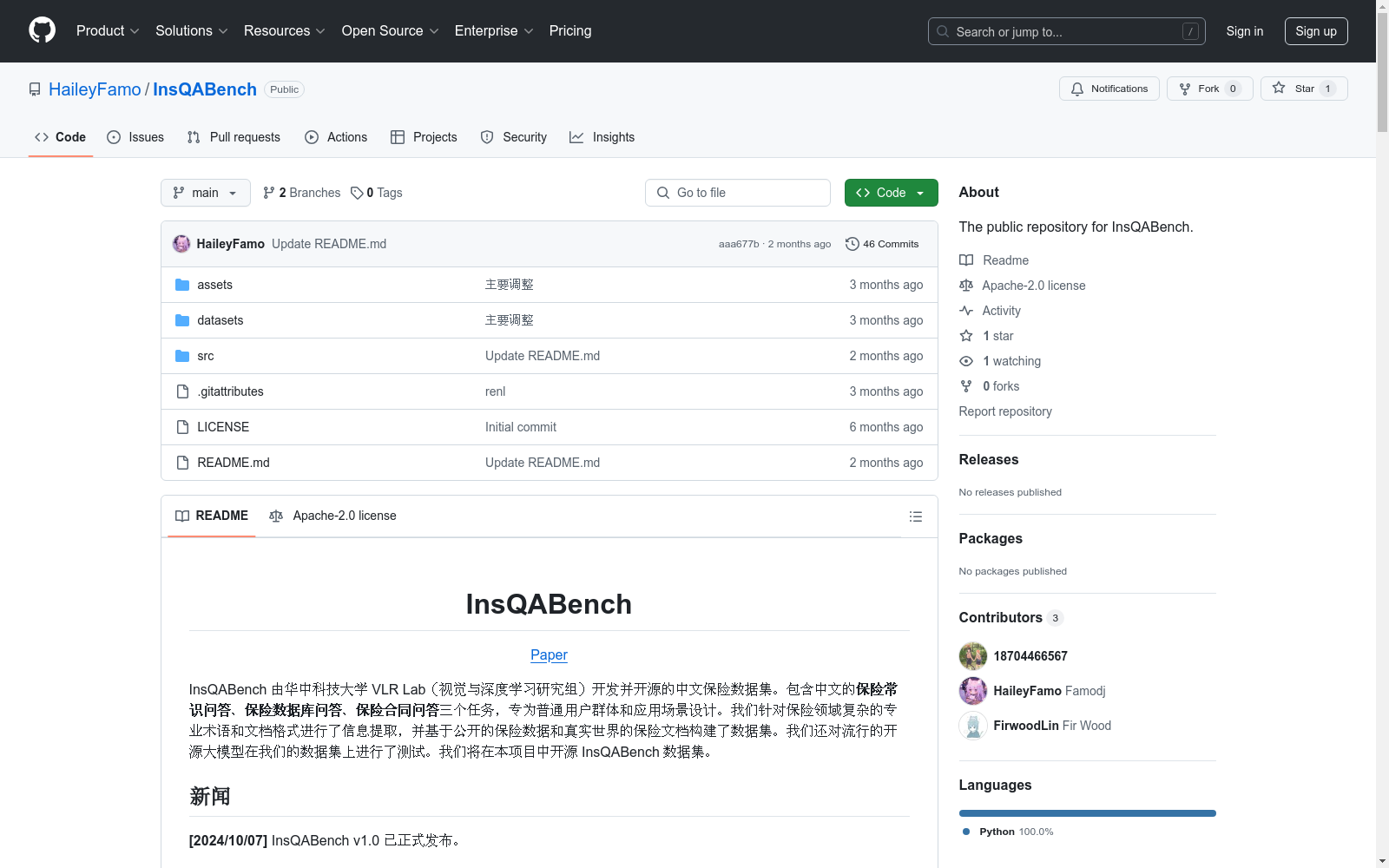Switch to the Issues tab
This screenshot has height=868, width=1389.
(135, 137)
